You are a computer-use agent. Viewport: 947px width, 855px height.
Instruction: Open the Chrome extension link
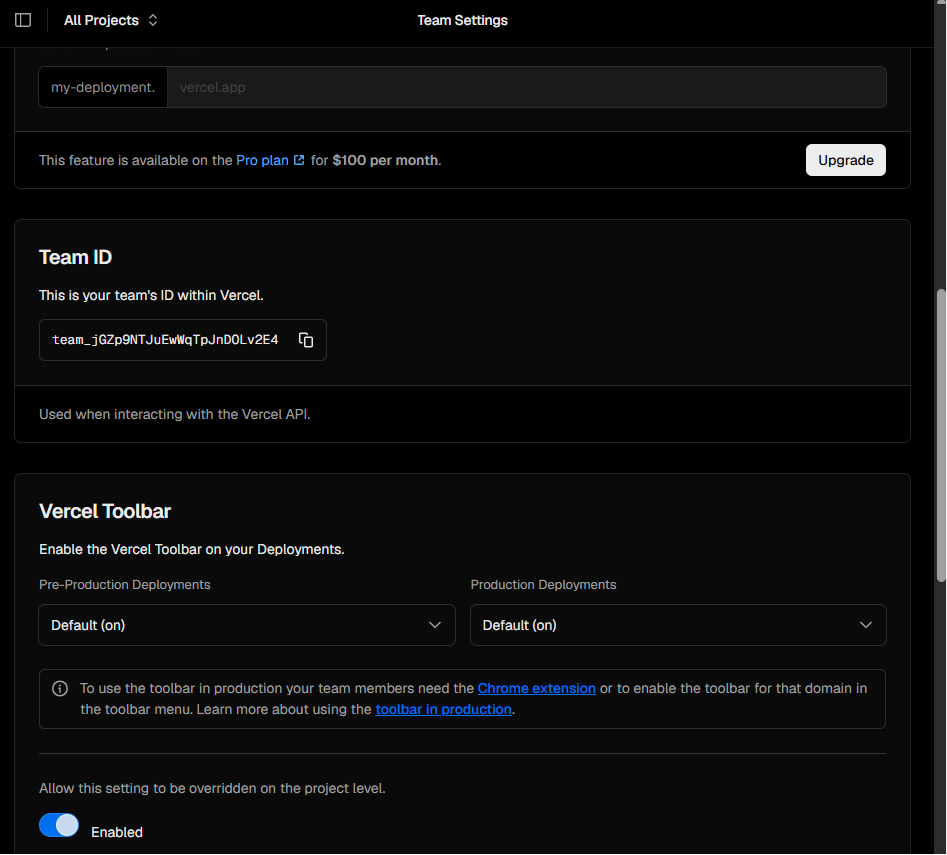point(536,689)
